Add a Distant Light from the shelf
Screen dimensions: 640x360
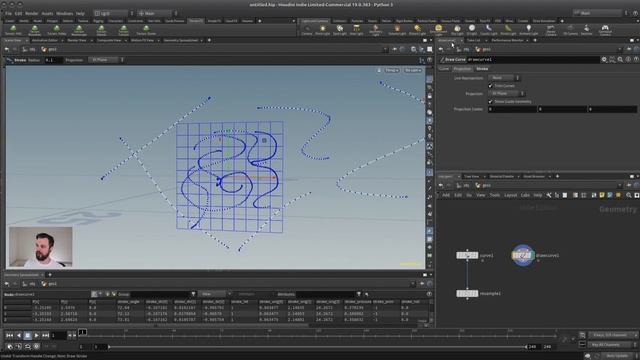pos(417,30)
